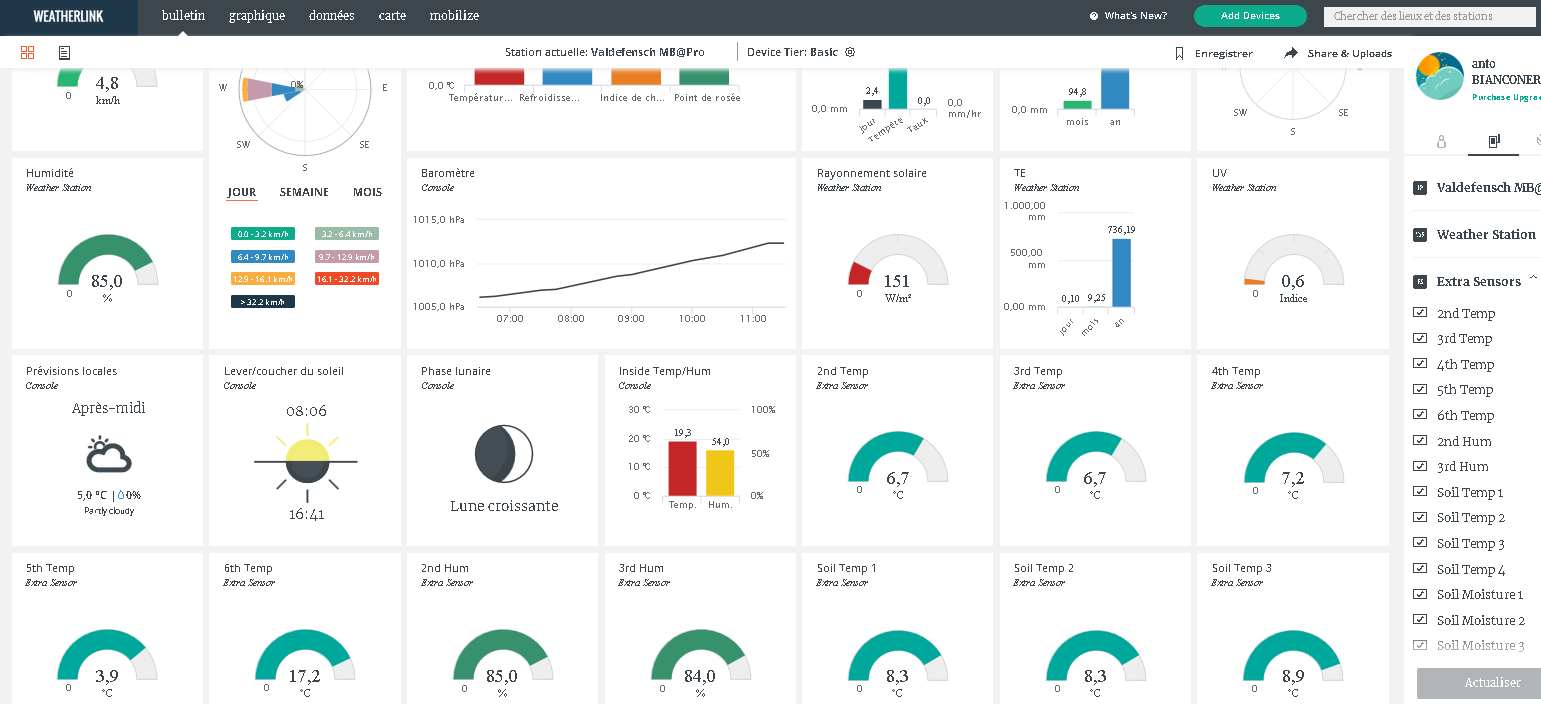Uncheck the 3rd Temp sensor checkbox
The width and height of the screenshot is (1541, 704).
1420,338
